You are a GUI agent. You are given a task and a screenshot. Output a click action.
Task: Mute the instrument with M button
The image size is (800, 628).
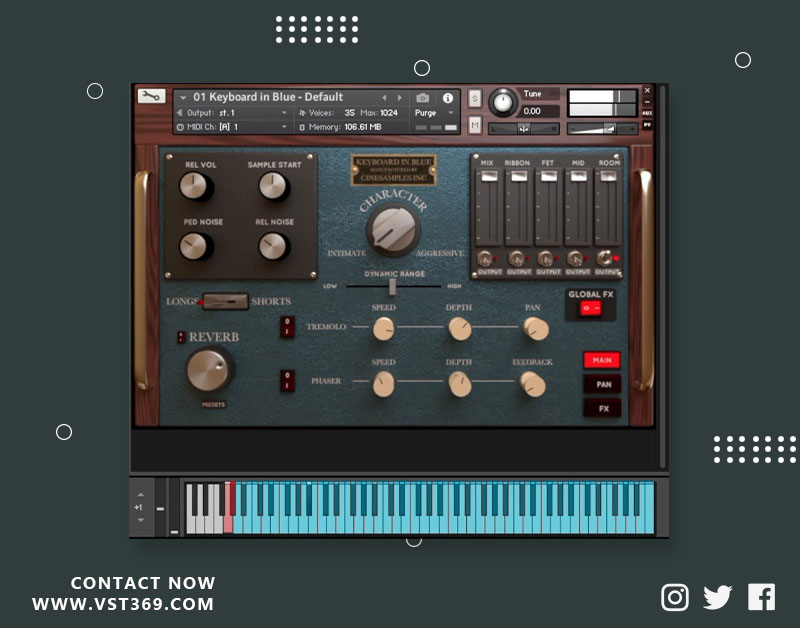tap(474, 124)
